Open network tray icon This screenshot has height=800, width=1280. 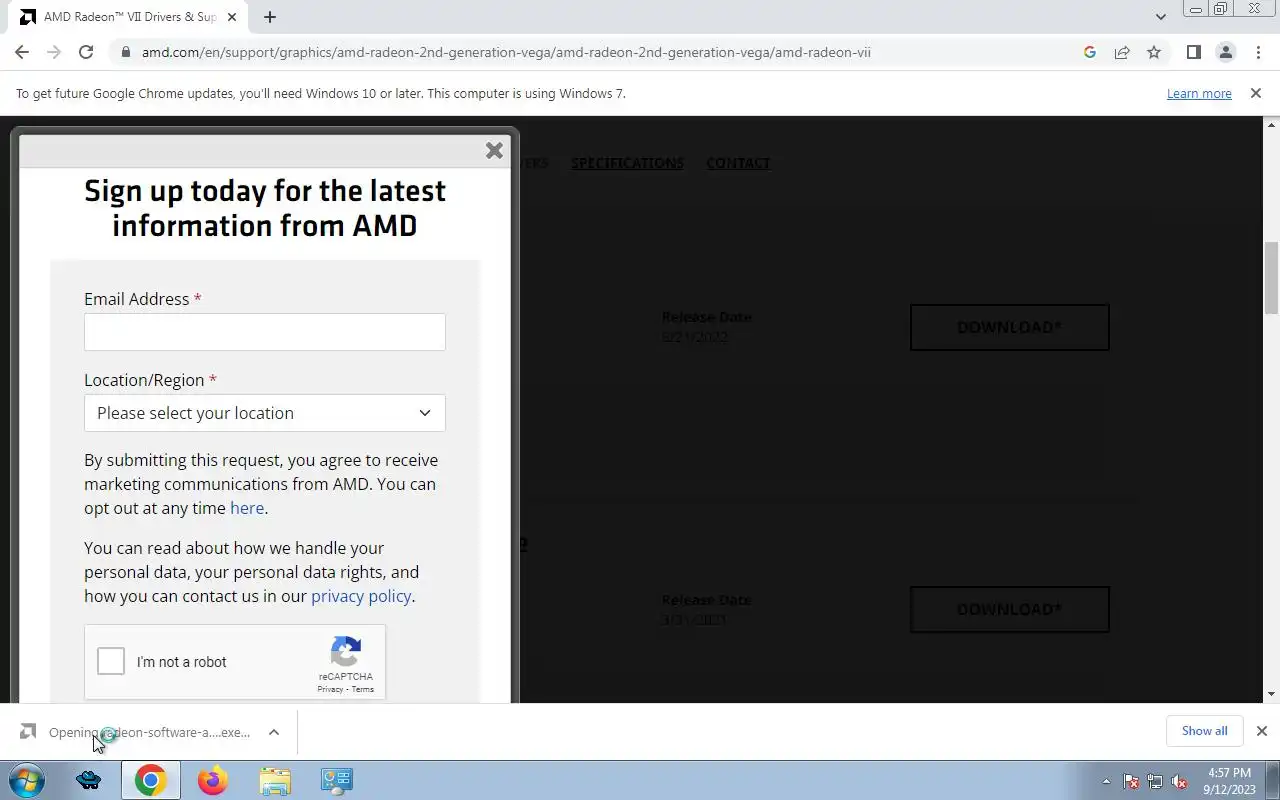click(1155, 782)
